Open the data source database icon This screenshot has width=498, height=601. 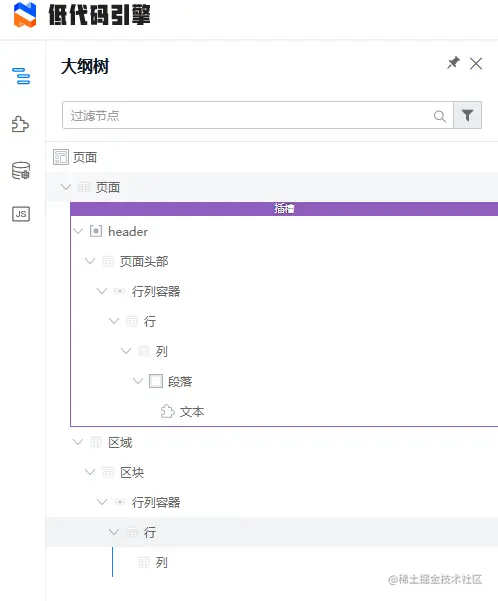click(x=21, y=171)
